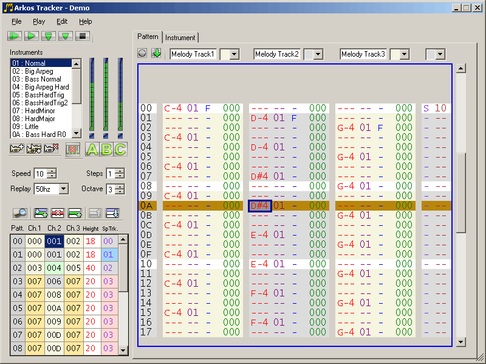Switch to the Instrument tab
Screen dimensions: 486x364
[x=180, y=37]
